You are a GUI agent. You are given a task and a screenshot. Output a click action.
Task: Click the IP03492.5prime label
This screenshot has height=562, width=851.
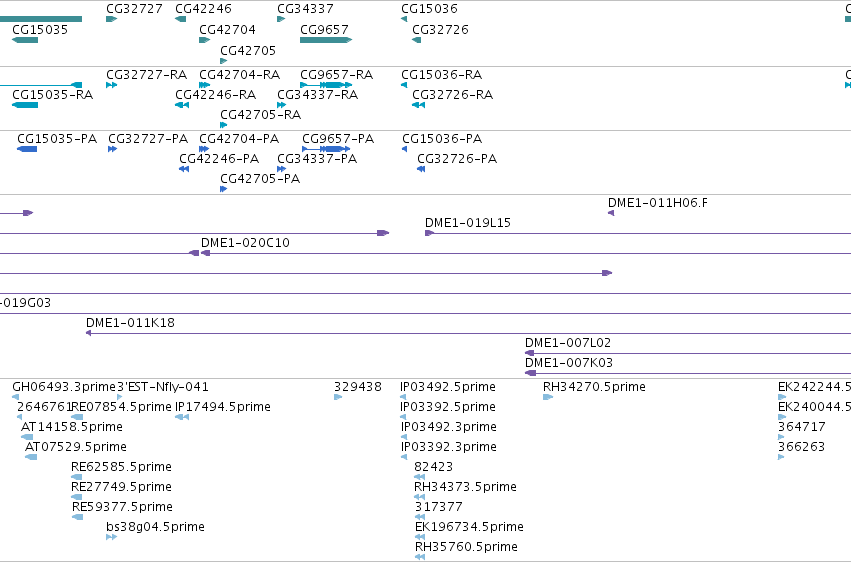pos(448,387)
